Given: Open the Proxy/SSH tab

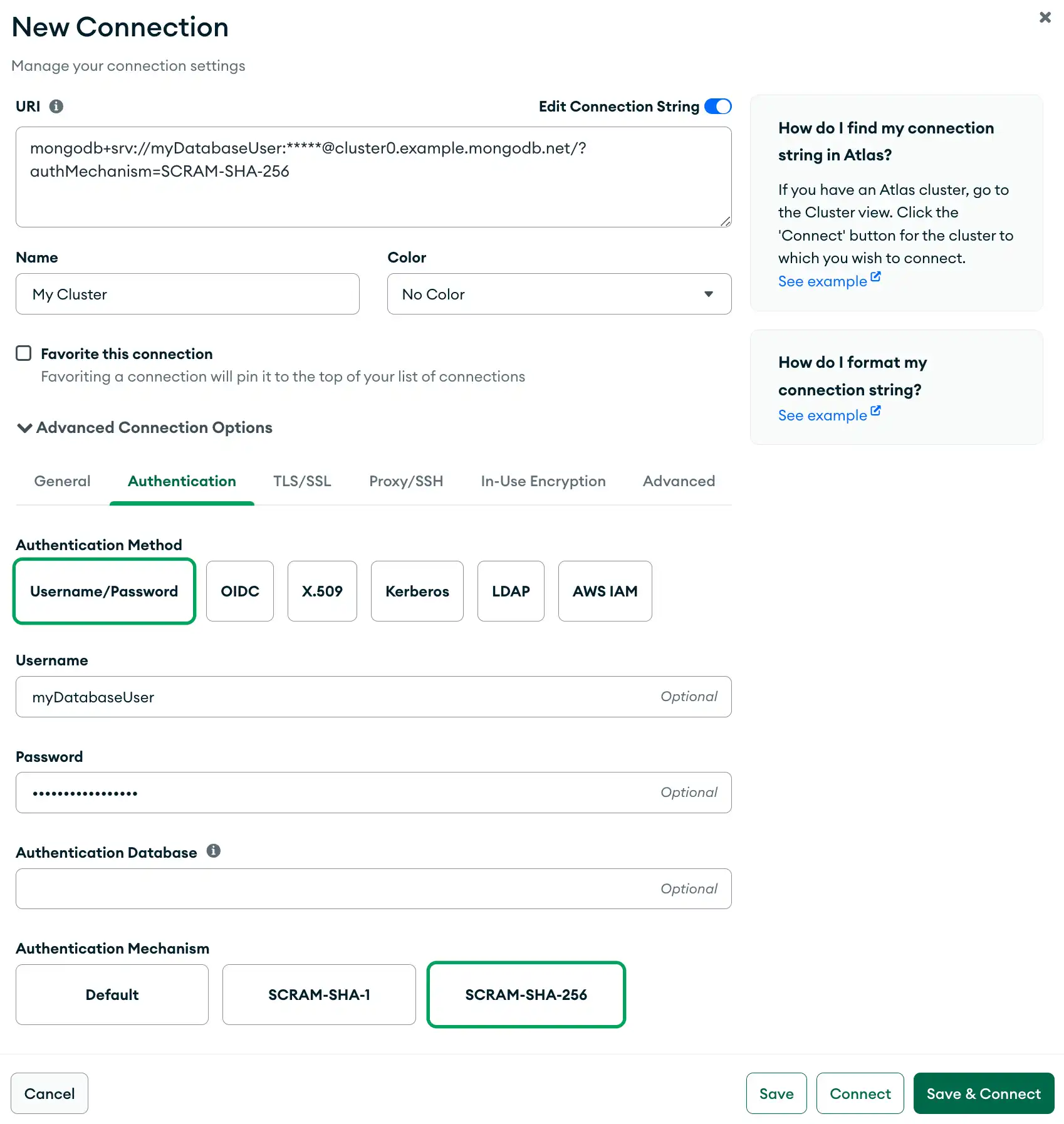Looking at the screenshot, I should pyautogui.click(x=406, y=481).
